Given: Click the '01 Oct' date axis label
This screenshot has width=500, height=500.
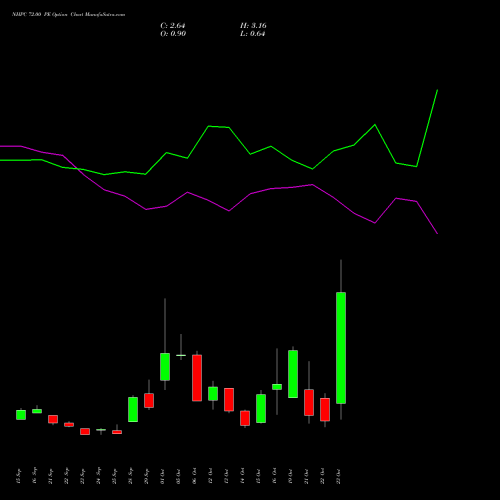Looking at the screenshot, I should coord(162,476).
